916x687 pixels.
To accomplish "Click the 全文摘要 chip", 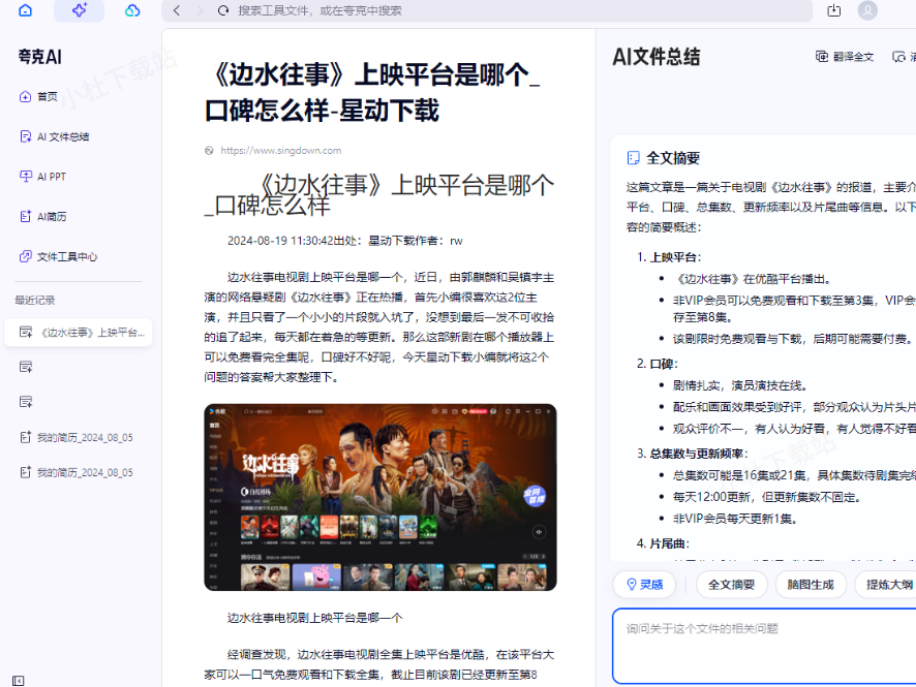I will click(731, 584).
